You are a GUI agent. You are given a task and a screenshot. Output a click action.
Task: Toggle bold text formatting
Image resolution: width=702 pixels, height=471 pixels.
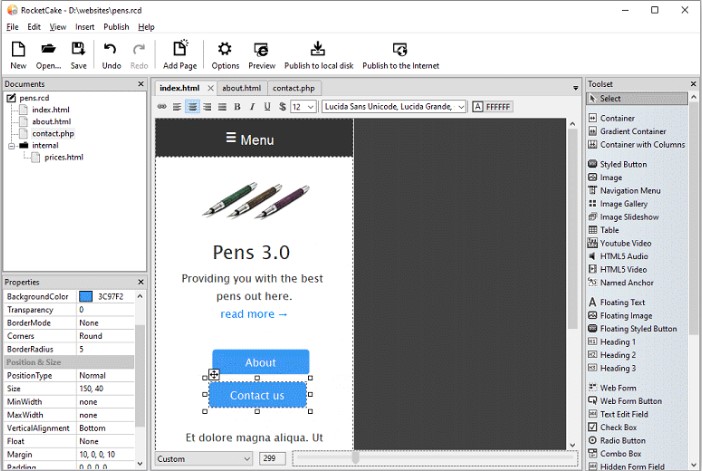click(x=237, y=107)
